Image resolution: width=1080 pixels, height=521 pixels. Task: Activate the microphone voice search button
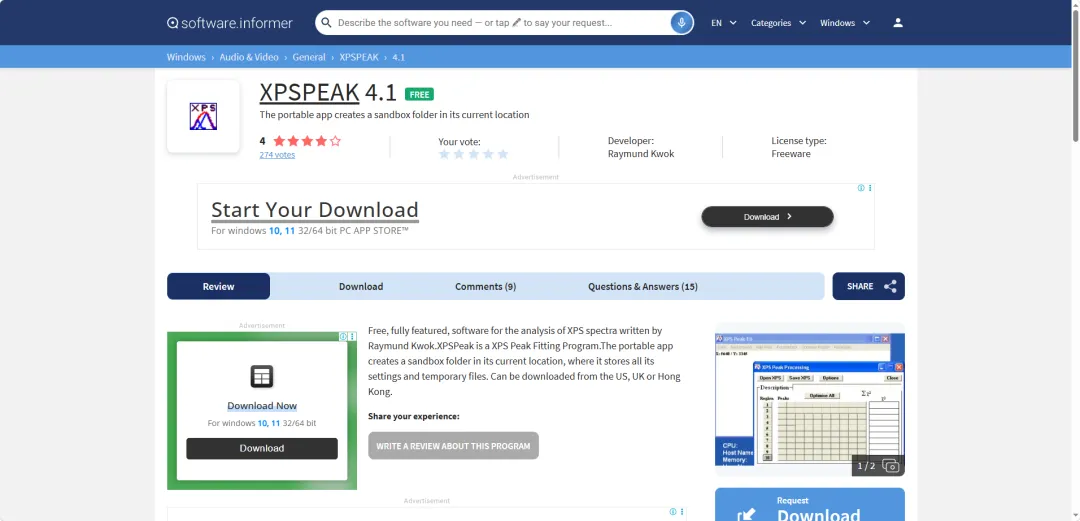point(681,23)
